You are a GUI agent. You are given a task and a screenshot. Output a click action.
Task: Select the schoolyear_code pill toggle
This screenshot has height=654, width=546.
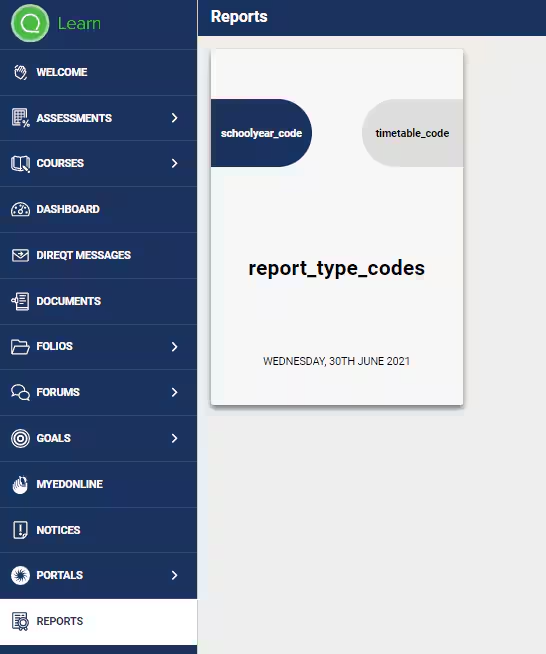coord(261,133)
